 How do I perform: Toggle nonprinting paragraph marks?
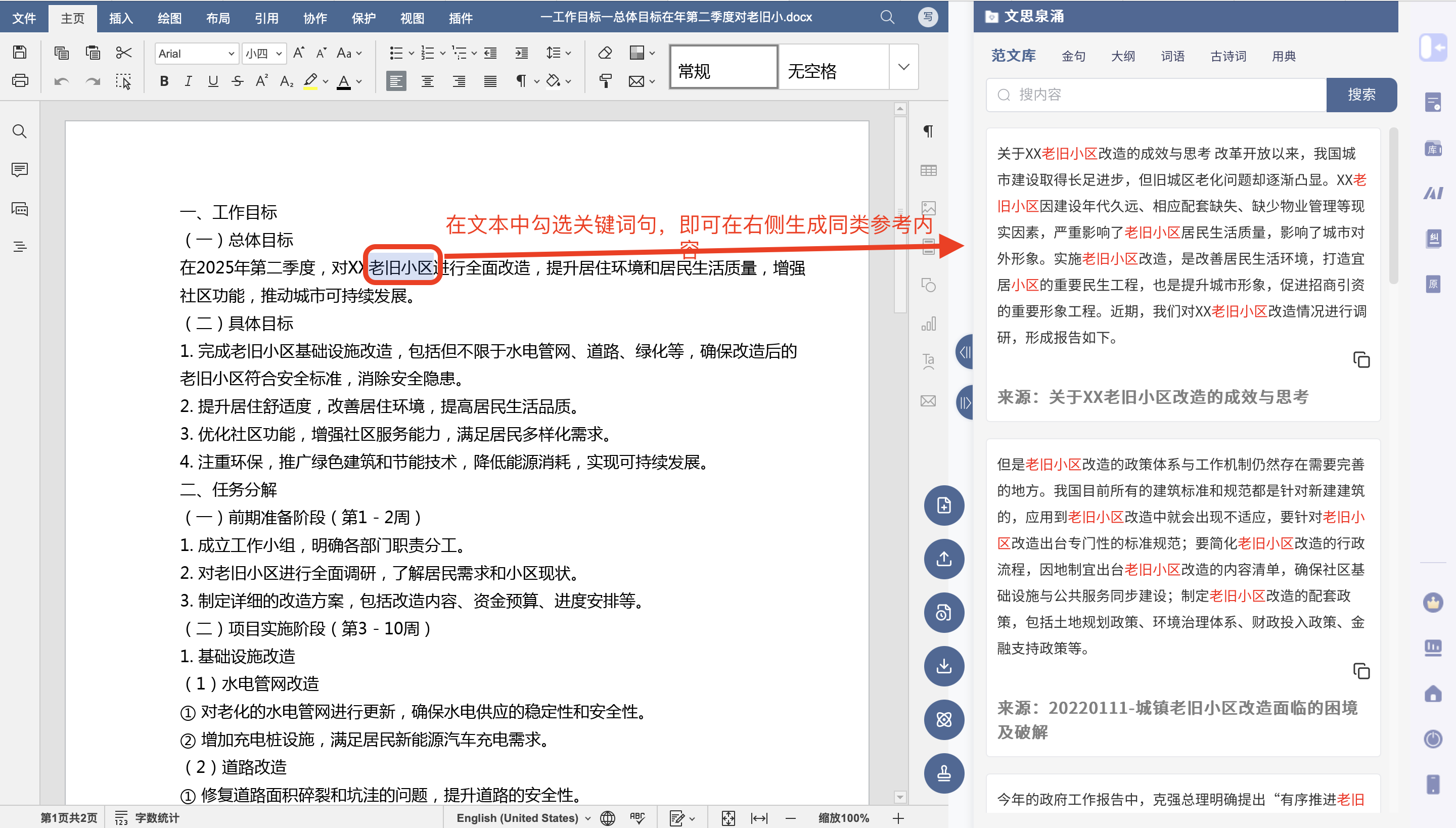coord(521,81)
